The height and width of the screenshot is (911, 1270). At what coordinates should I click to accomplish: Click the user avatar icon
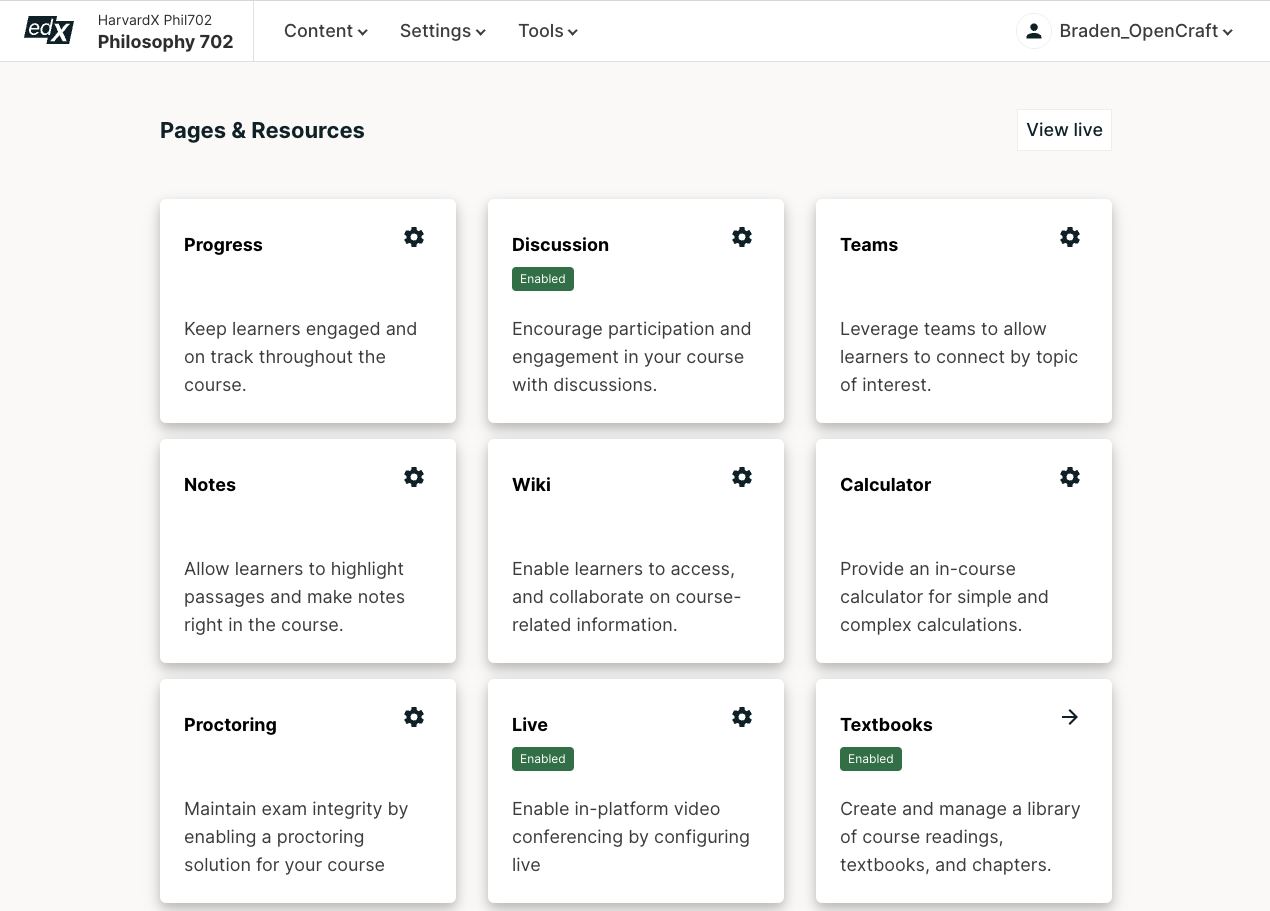click(x=1033, y=31)
